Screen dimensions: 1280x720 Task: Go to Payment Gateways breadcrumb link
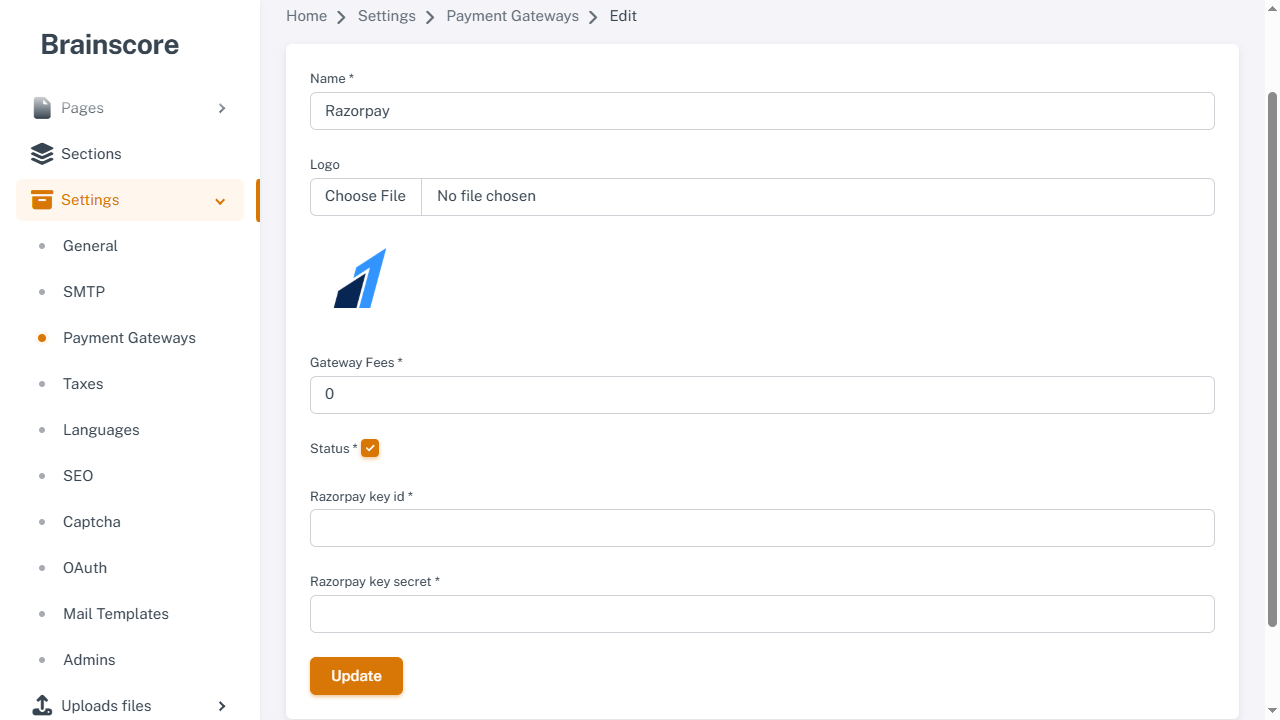click(513, 16)
